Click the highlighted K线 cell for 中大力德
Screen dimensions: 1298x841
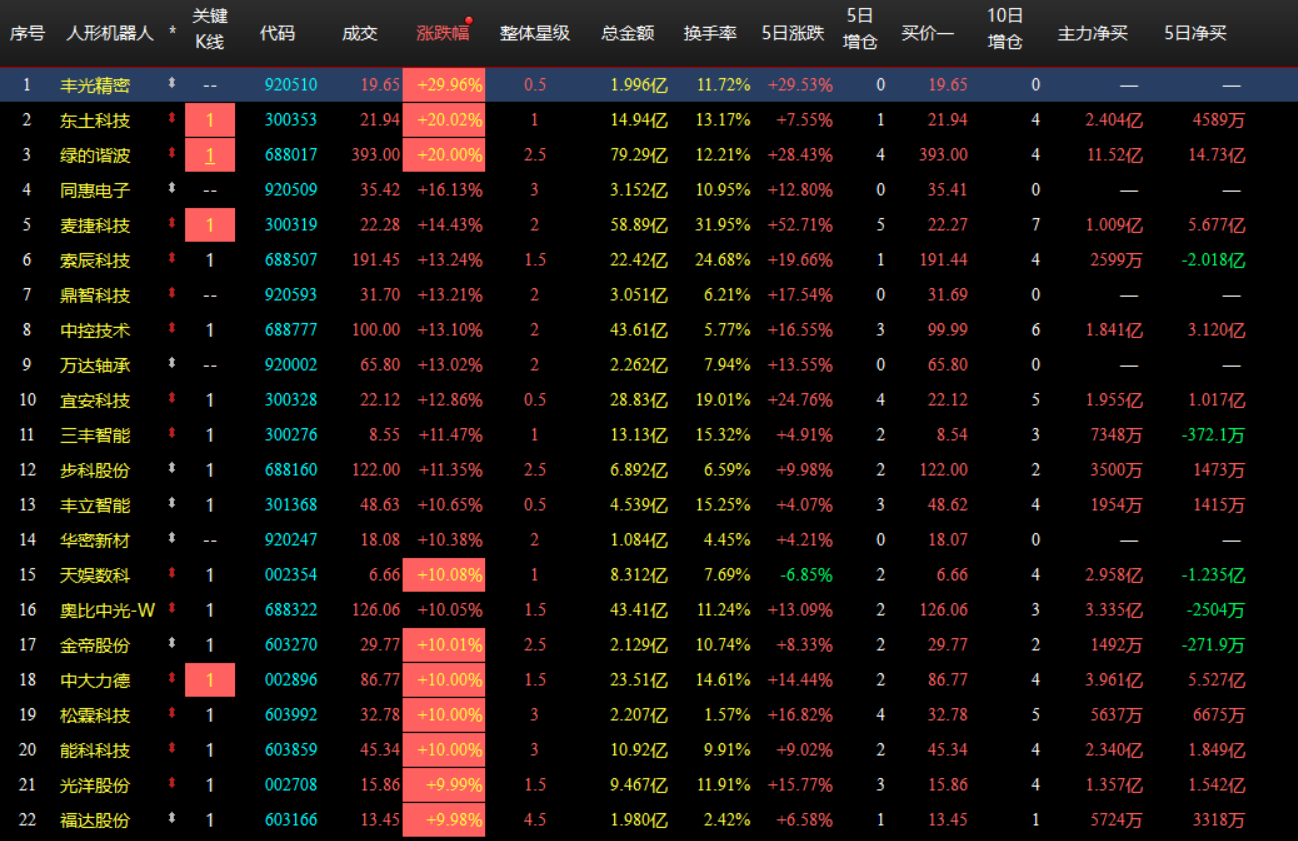[x=210, y=680]
